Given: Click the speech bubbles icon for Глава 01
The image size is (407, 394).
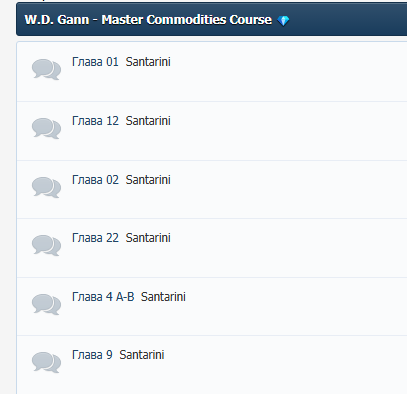Looking at the screenshot, I should (46, 69).
